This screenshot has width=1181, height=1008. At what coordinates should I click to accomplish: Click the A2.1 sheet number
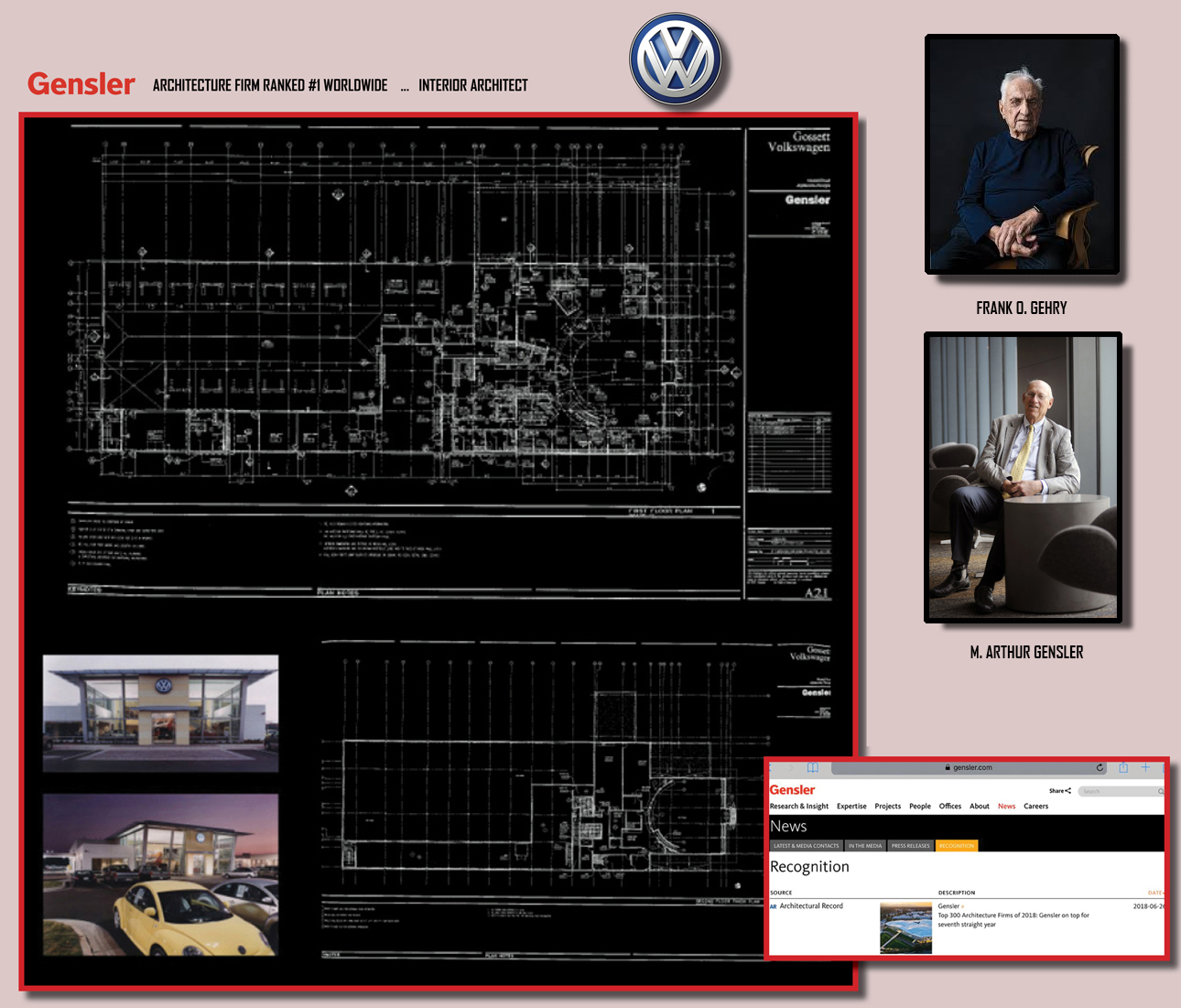[x=818, y=592]
